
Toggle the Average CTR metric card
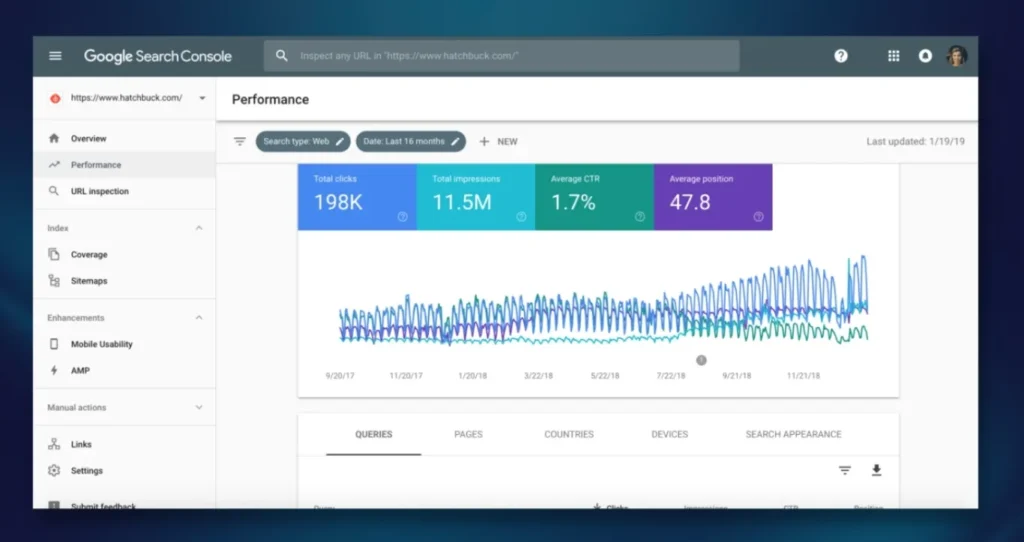594,197
